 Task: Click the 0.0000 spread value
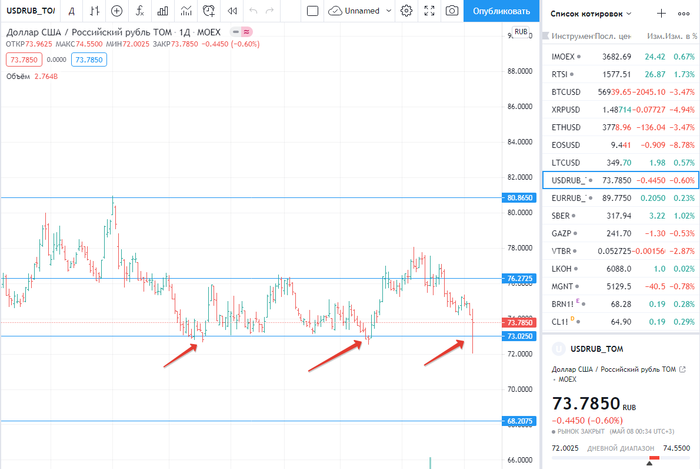click(x=57, y=60)
